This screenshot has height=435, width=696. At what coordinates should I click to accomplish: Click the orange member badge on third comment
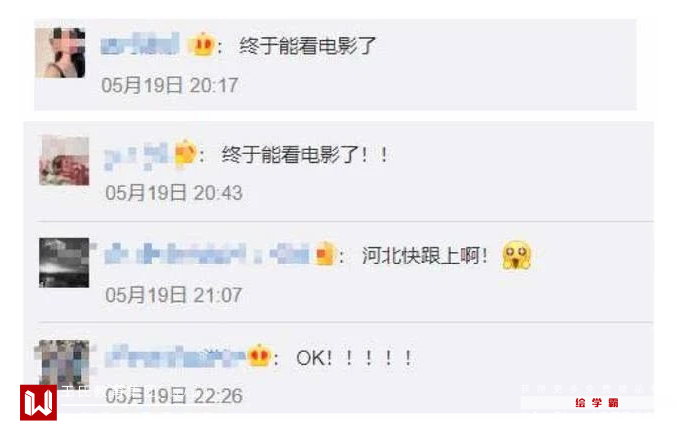pyautogui.click(x=324, y=255)
